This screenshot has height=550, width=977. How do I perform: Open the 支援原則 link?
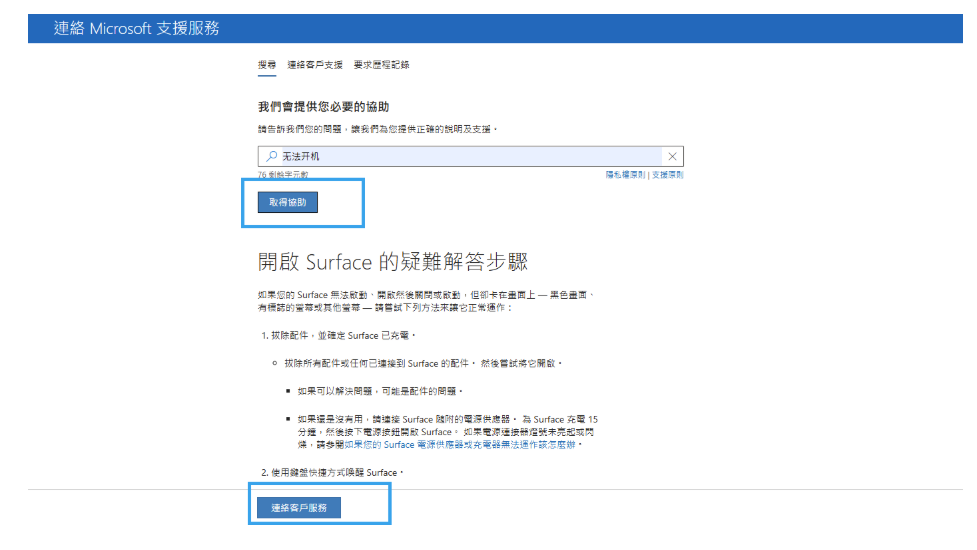click(667, 175)
